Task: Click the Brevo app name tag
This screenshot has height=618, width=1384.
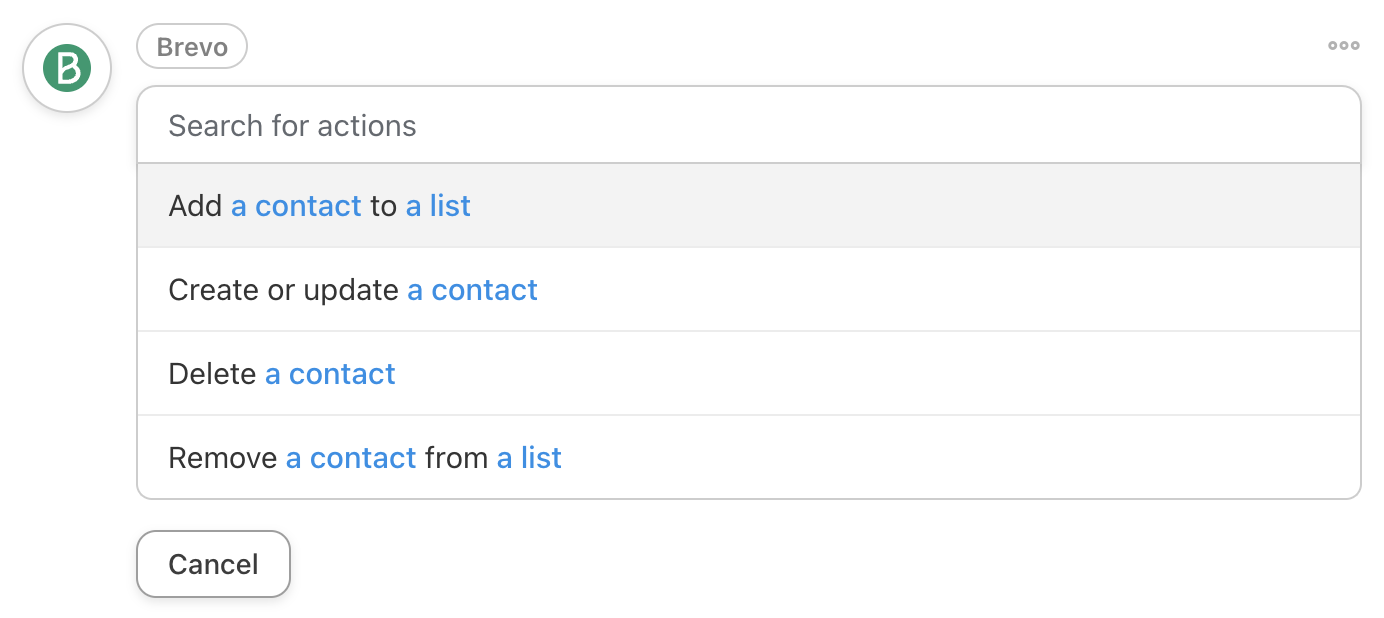Action: tap(192, 47)
